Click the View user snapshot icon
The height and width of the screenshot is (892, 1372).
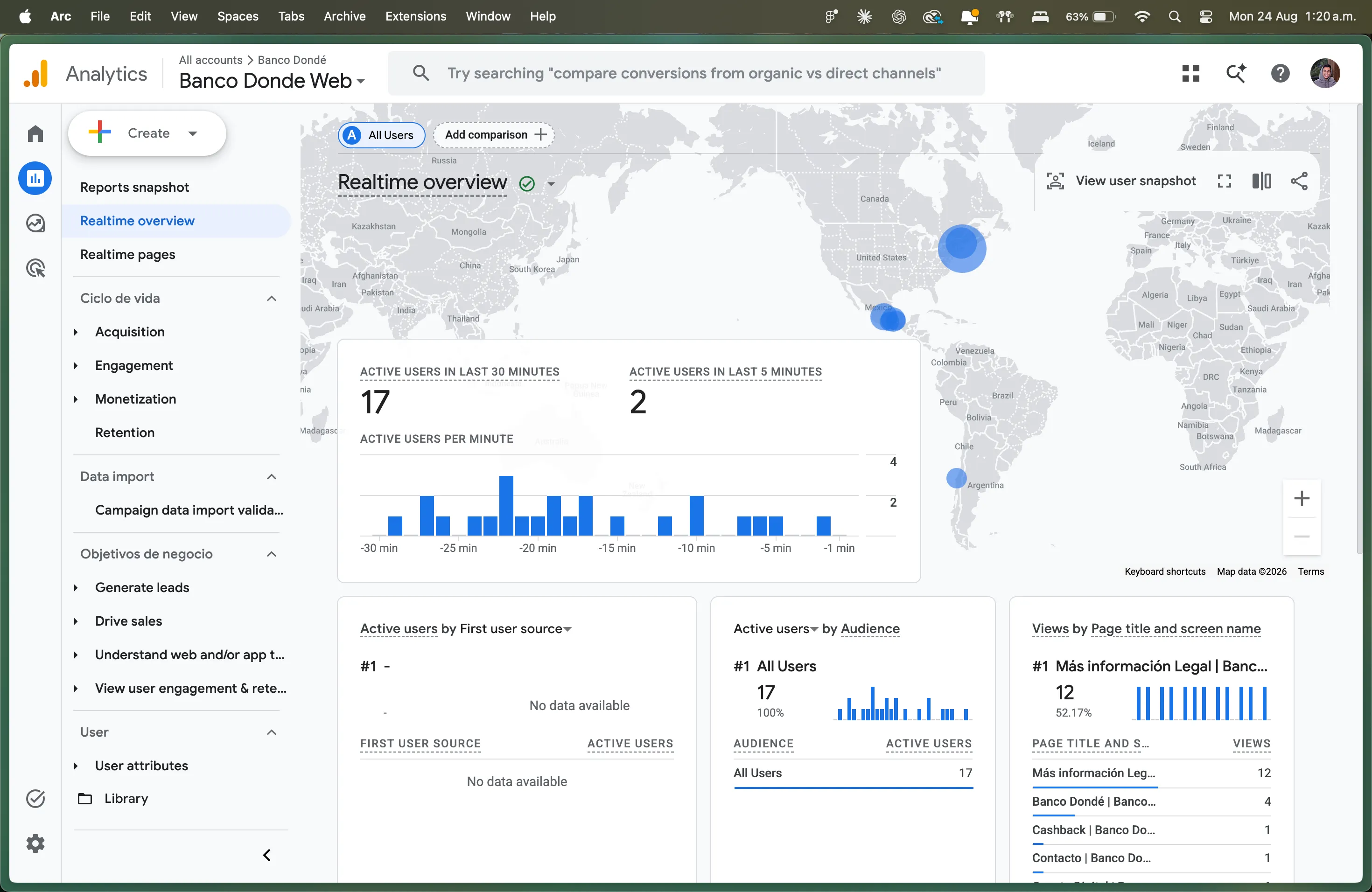pos(1055,181)
